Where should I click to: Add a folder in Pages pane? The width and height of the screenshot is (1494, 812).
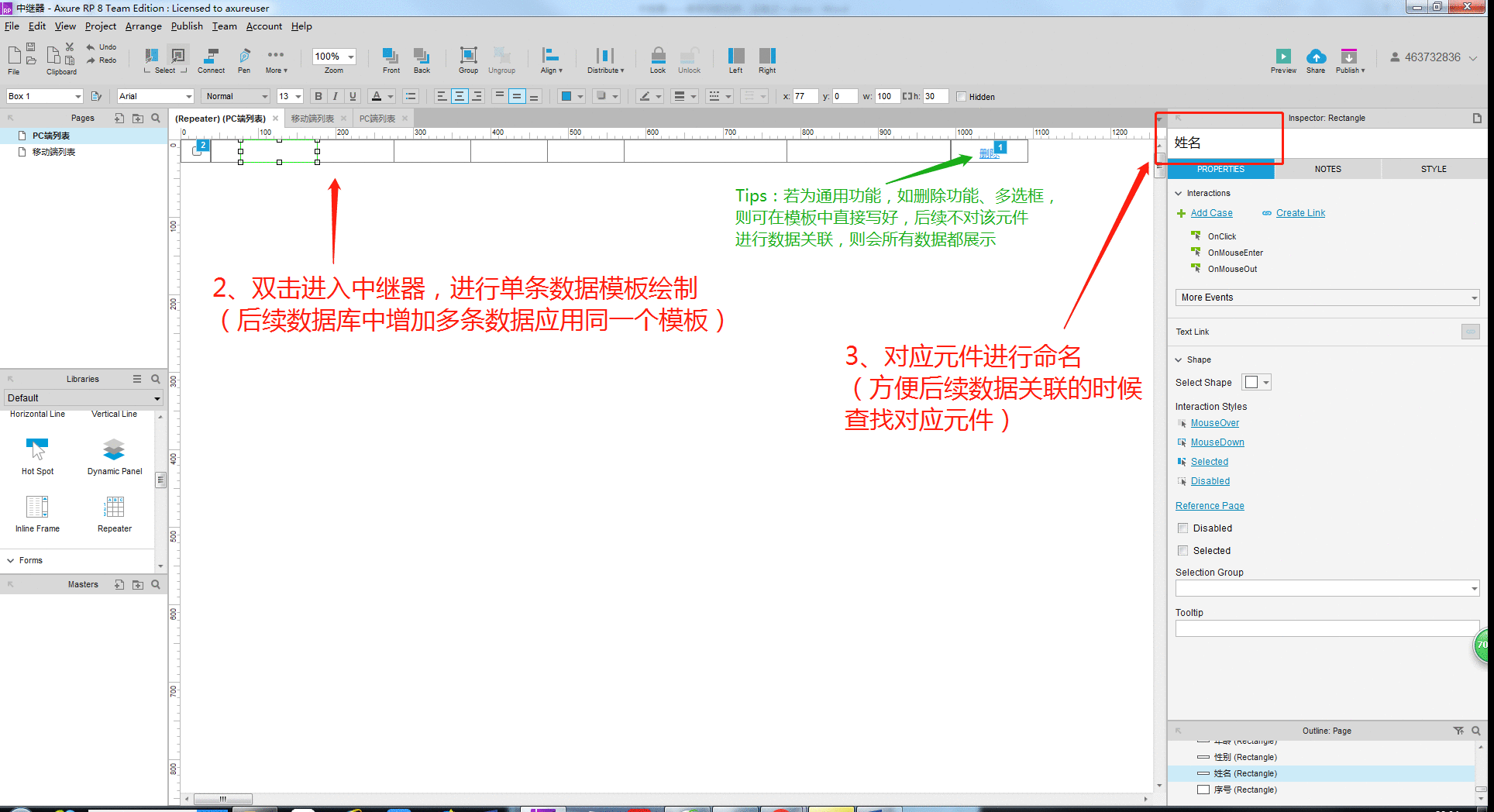tap(138, 119)
